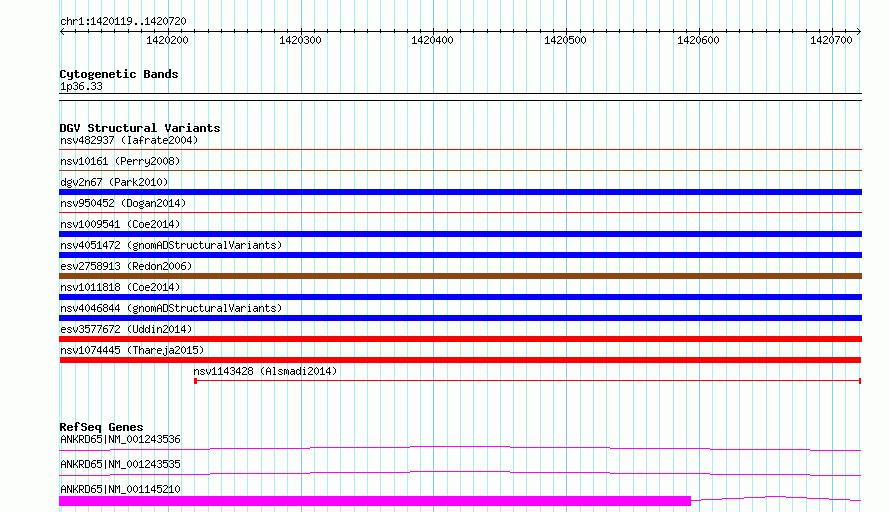Screen dimensions: 890x512
Task: Click the blue bar under nsv4051472
Action: pos(460,255)
